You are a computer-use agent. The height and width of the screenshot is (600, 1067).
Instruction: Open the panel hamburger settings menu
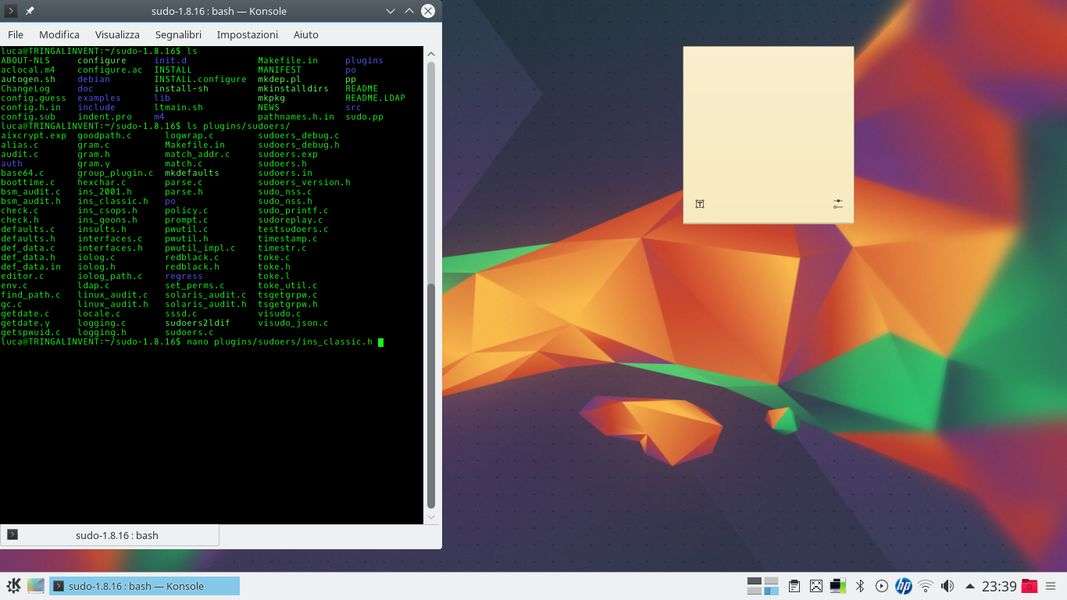(1051, 586)
